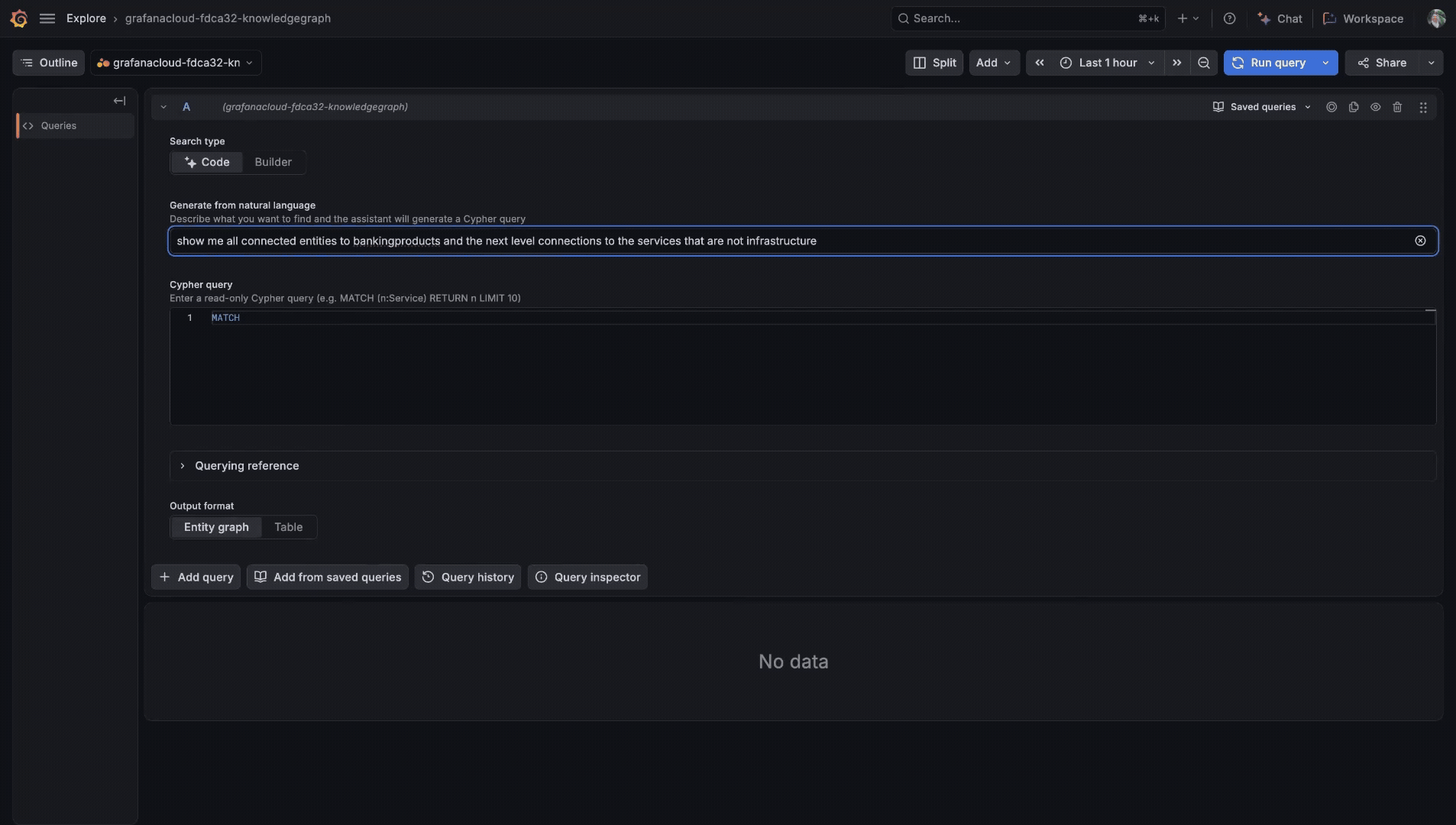Zoom out the time range
1456x825 pixels.
pos(1204,63)
